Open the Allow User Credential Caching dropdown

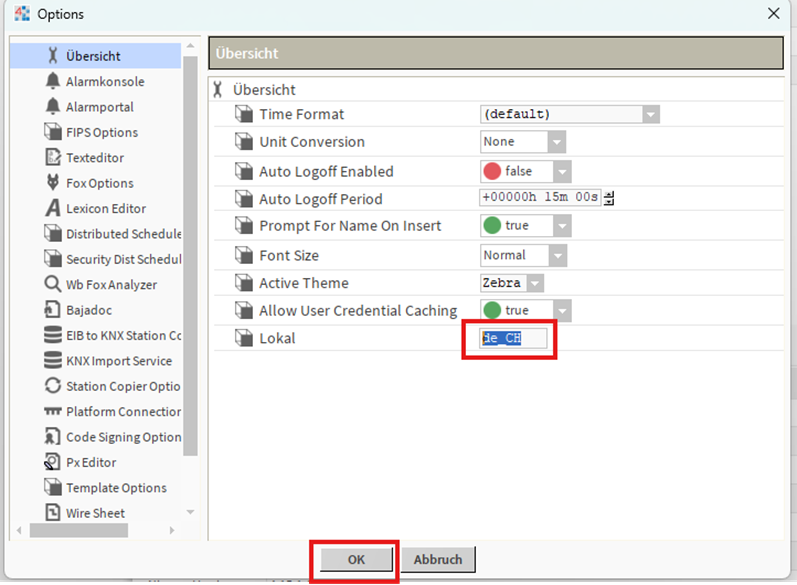coord(562,311)
